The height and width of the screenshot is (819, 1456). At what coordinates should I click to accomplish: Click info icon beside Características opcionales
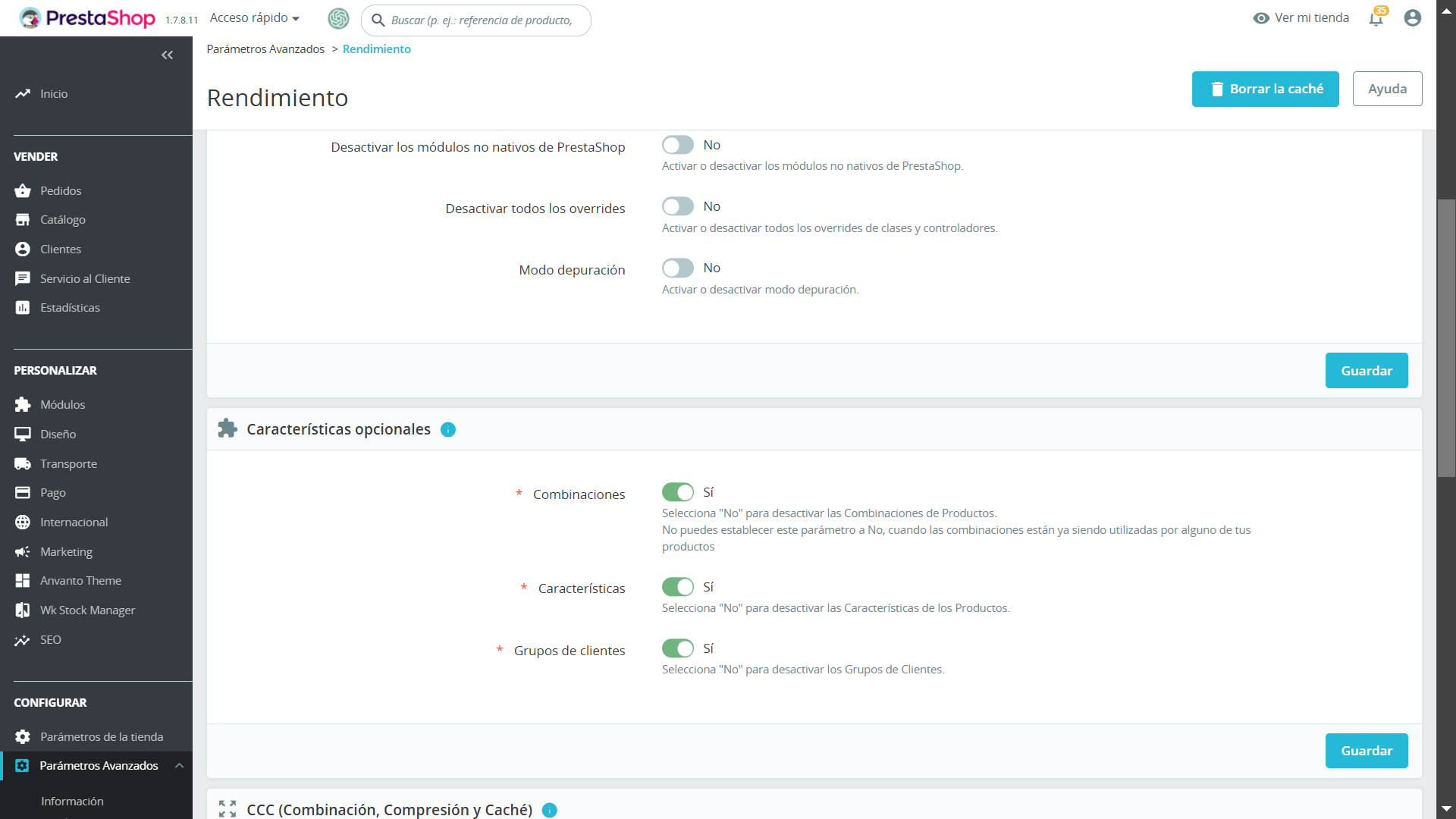click(448, 430)
